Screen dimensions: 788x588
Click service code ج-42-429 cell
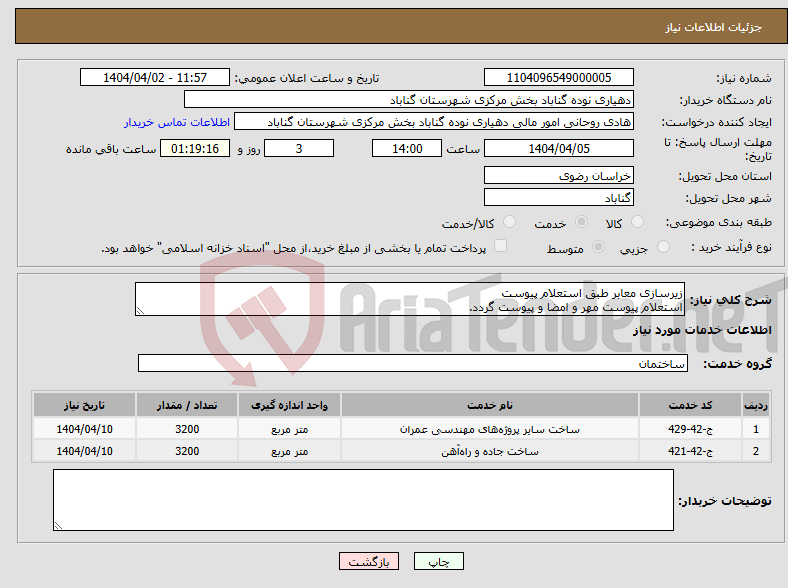(x=691, y=429)
